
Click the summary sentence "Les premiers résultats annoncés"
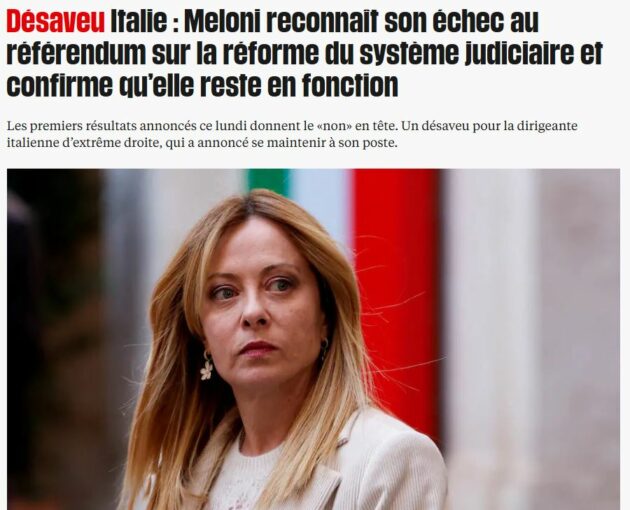pos(103,126)
